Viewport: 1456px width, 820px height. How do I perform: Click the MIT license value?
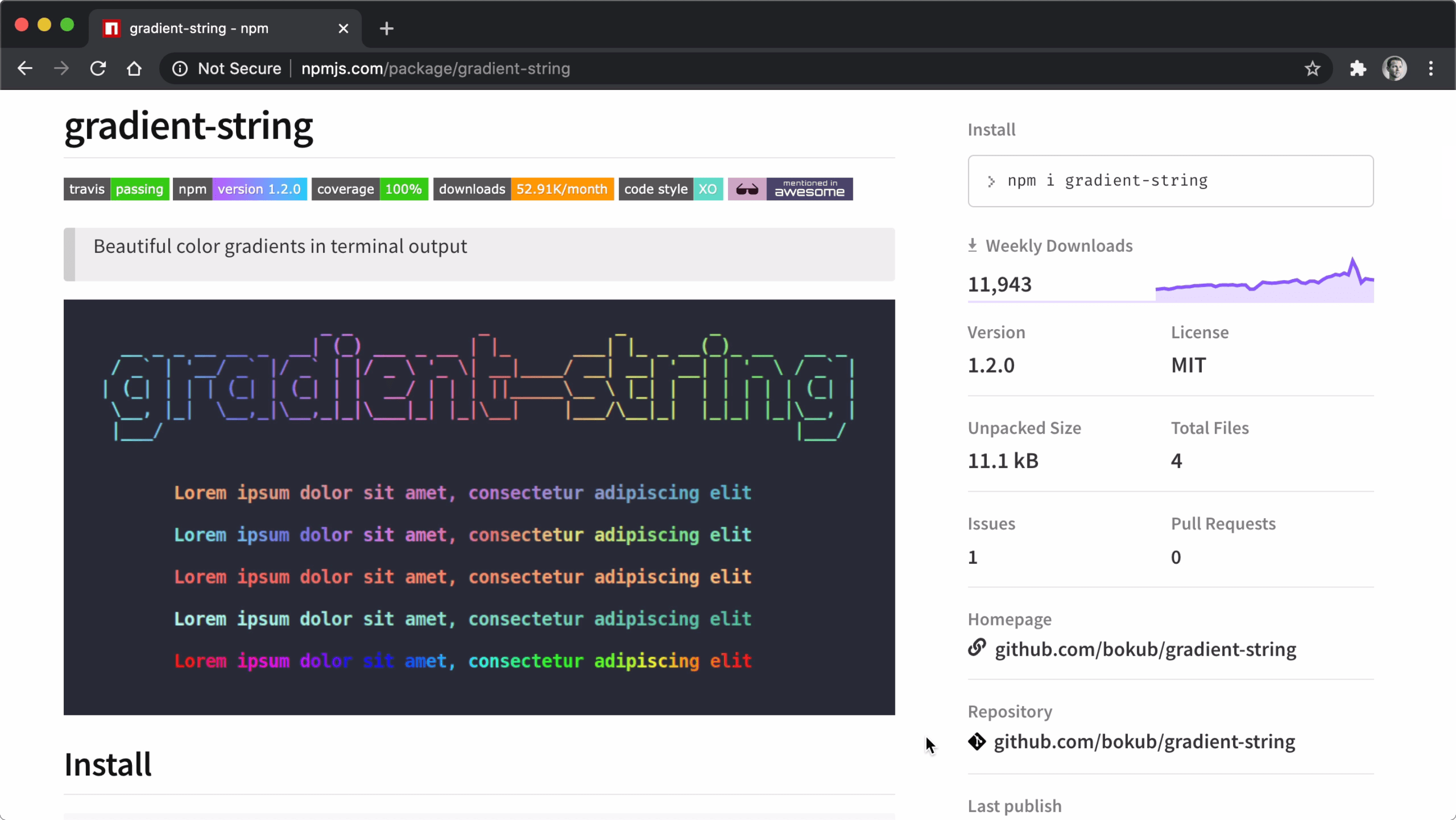pyautogui.click(x=1188, y=365)
